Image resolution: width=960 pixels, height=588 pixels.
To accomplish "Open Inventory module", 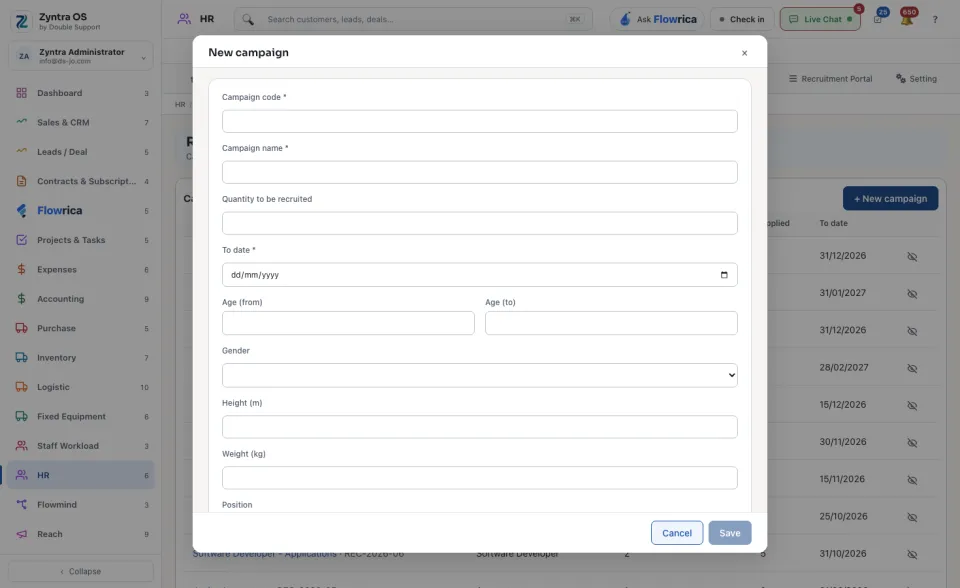I will pyautogui.click(x=81, y=358).
